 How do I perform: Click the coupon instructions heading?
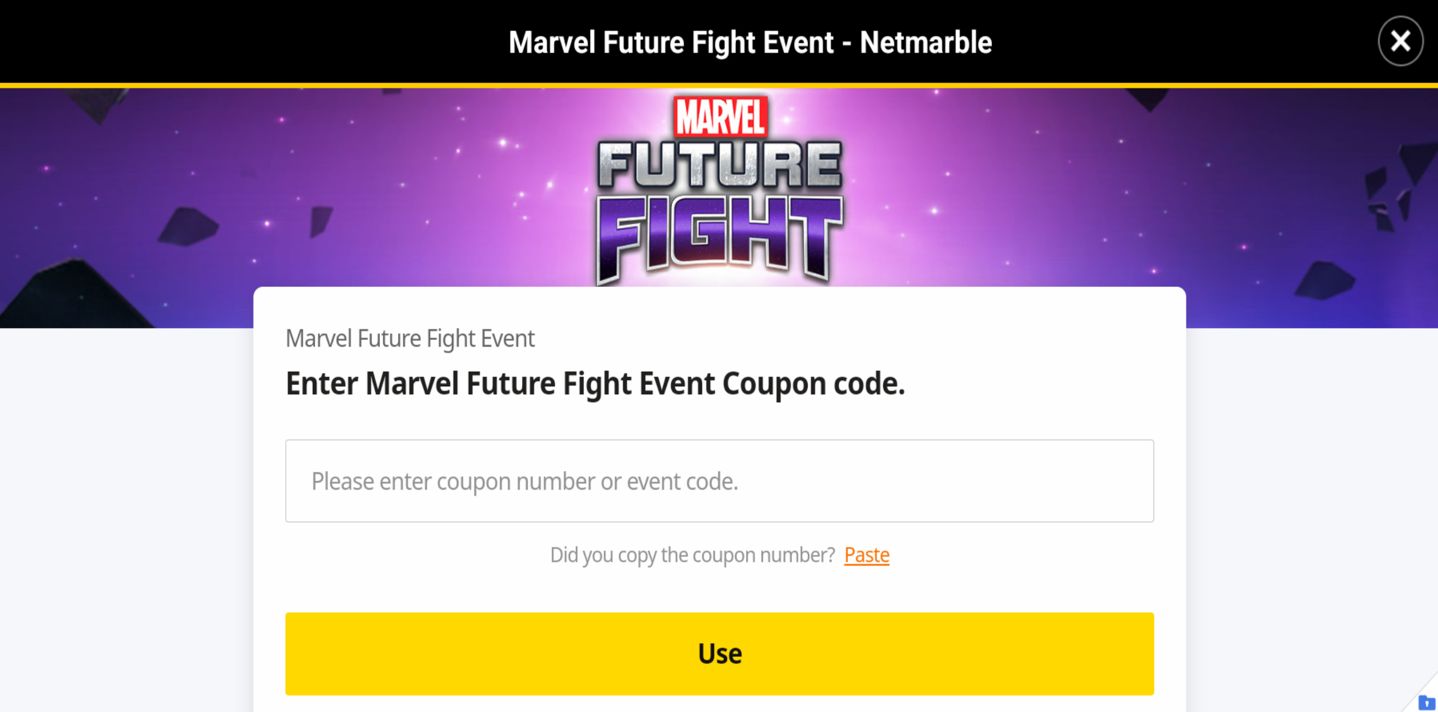click(595, 383)
